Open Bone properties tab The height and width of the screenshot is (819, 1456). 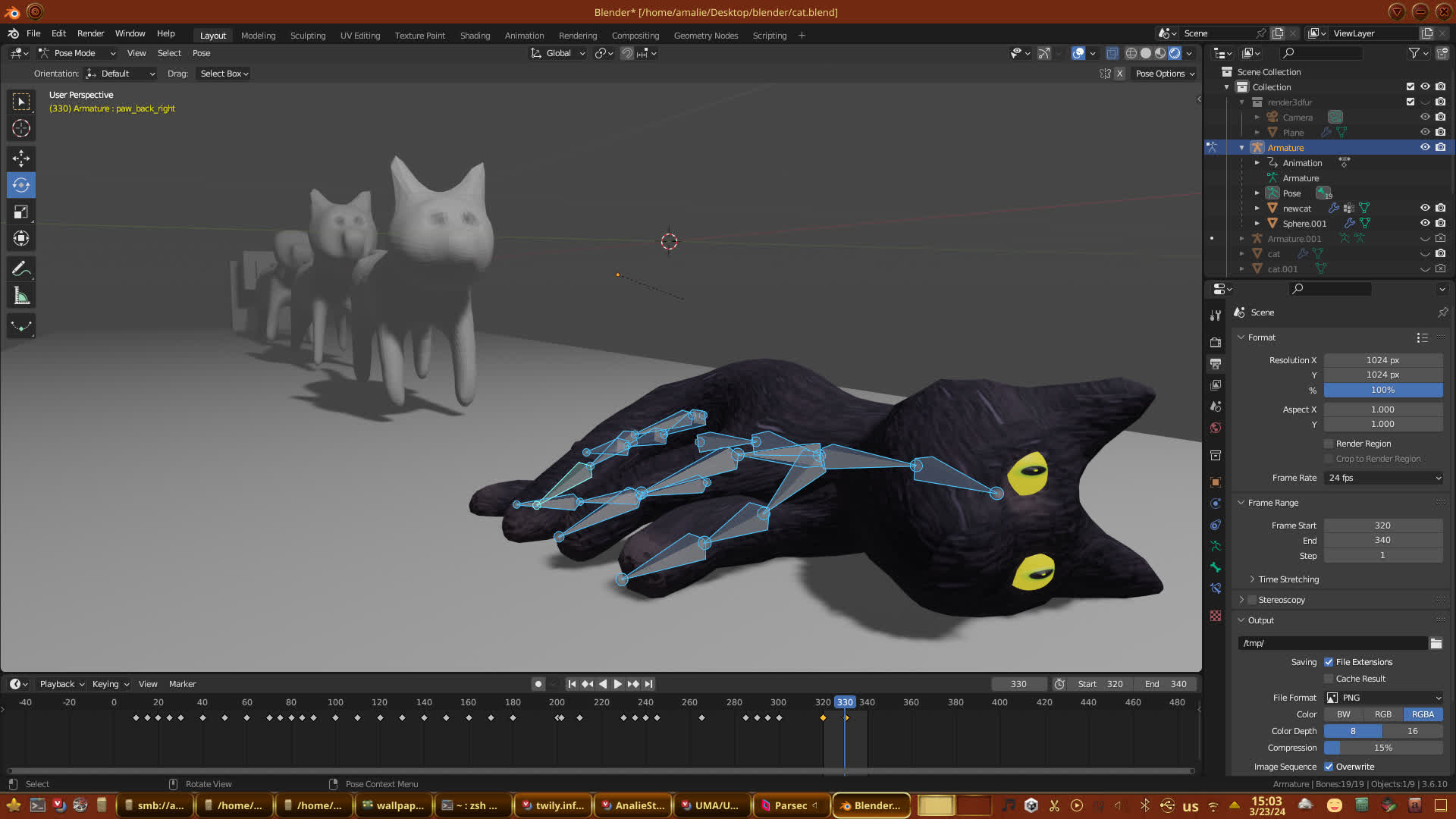[1216, 567]
